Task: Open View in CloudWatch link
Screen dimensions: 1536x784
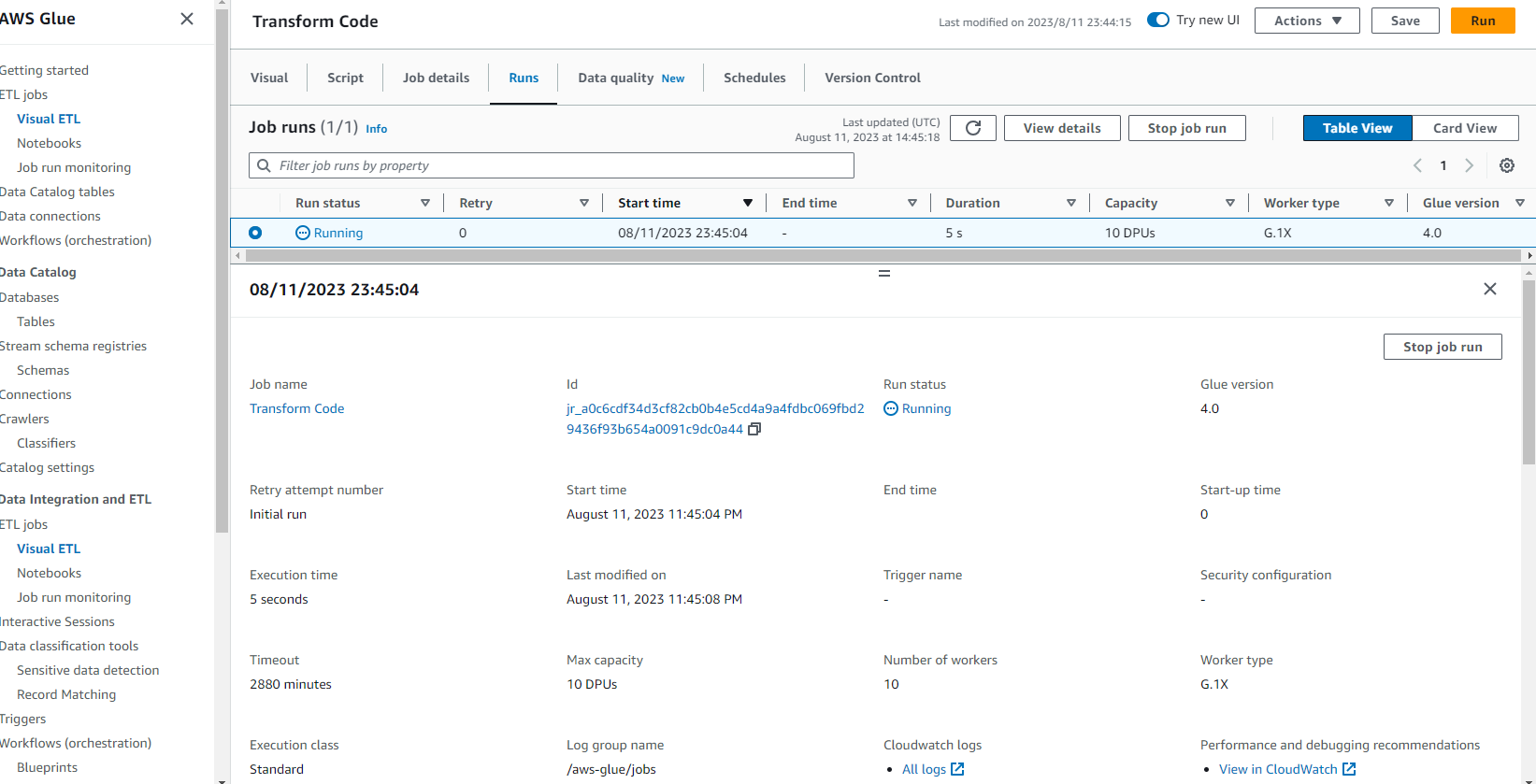Action: [1278, 769]
